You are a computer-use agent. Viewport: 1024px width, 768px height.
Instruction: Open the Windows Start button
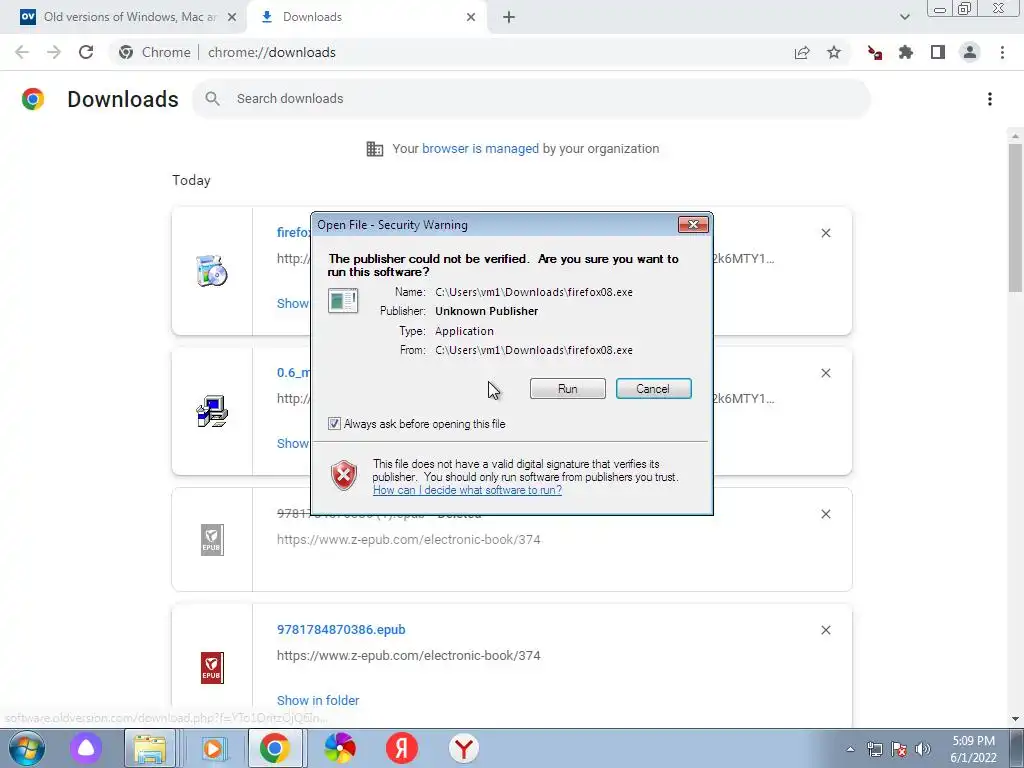pyautogui.click(x=26, y=748)
